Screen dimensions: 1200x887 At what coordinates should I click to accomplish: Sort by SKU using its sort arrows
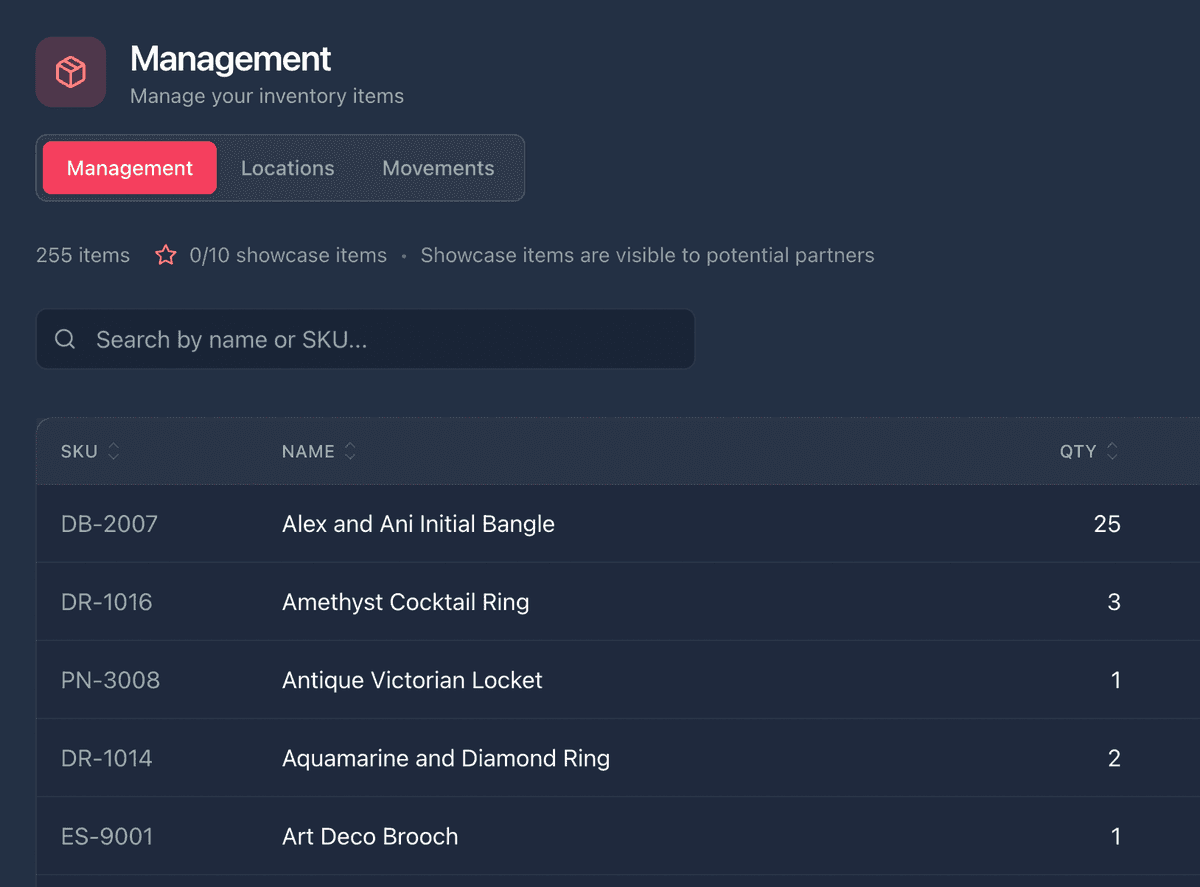pos(114,452)
